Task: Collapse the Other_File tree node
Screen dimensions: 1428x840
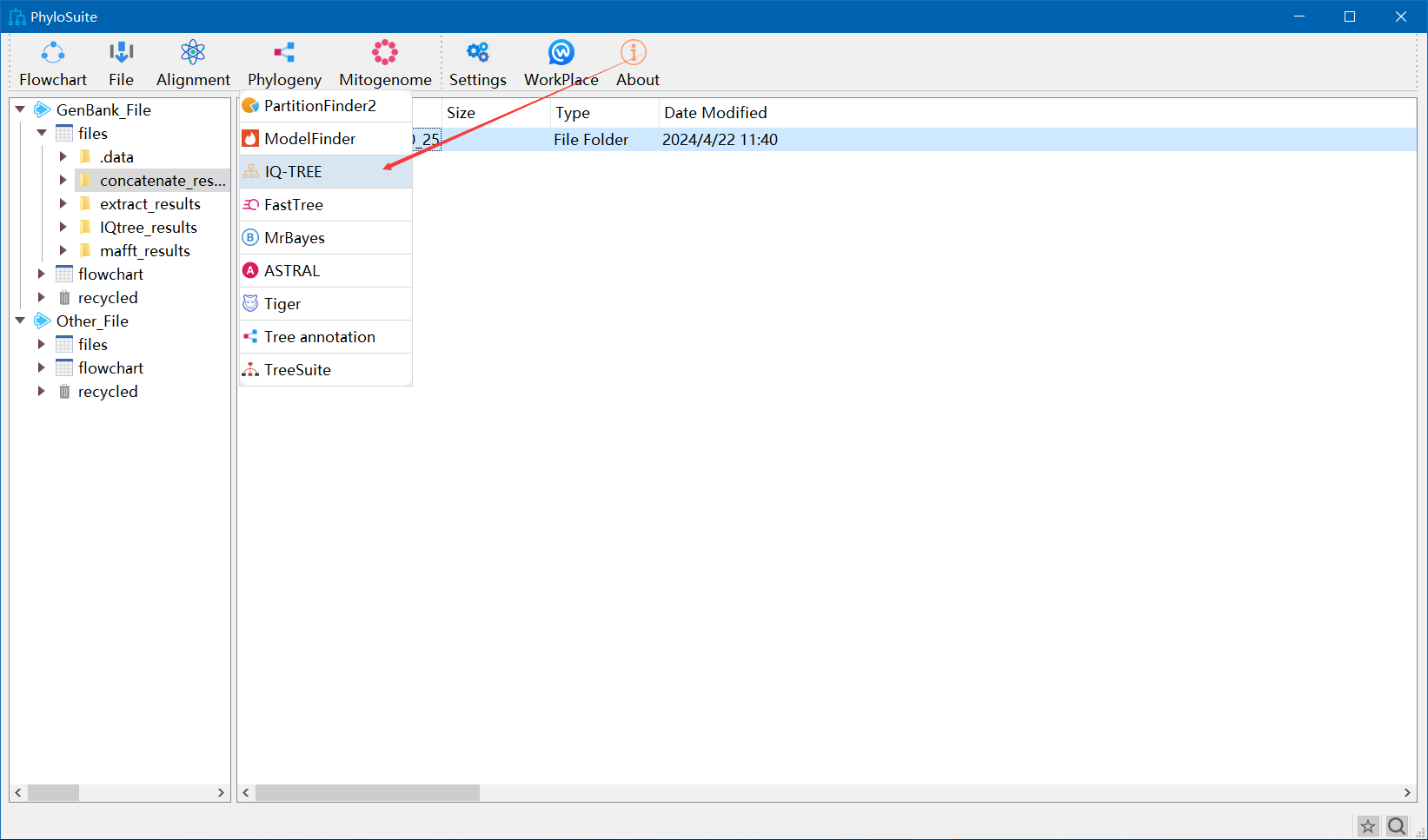Action: (20, 321)
